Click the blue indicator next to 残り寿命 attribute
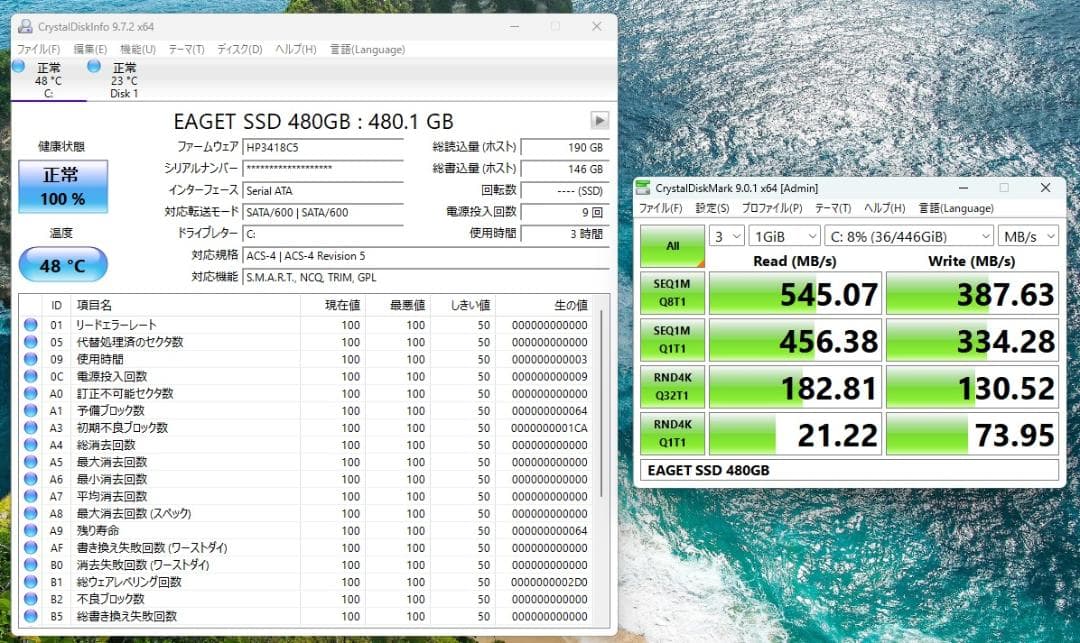 point(29,530)
